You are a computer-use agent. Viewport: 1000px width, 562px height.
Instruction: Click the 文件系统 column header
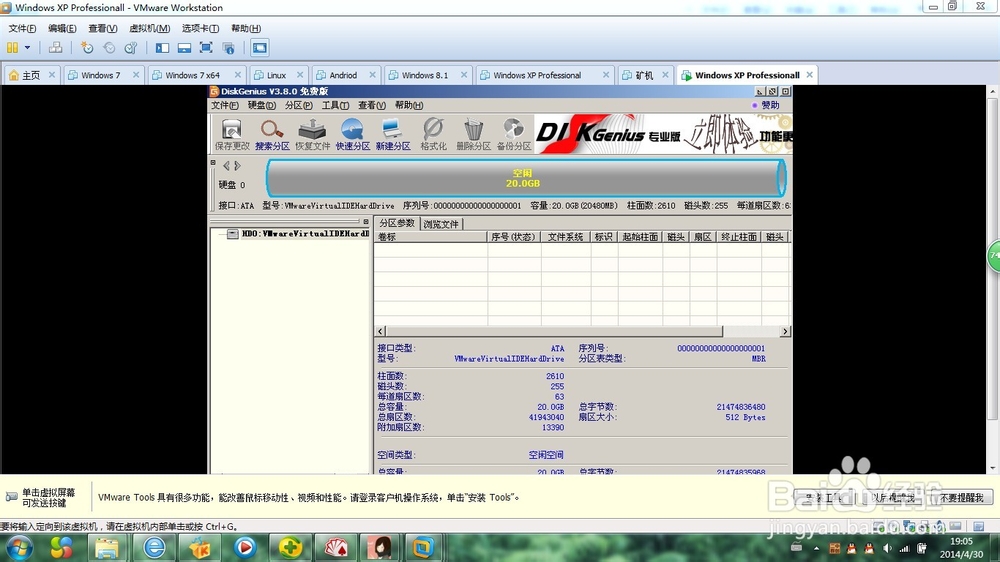[566, 237]
